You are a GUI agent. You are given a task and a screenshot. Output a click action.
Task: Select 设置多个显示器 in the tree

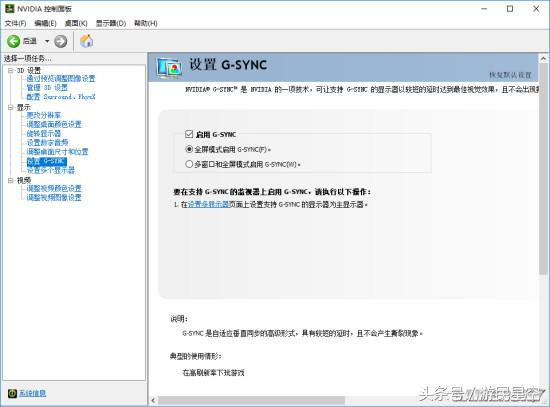[x=51, y=170]
